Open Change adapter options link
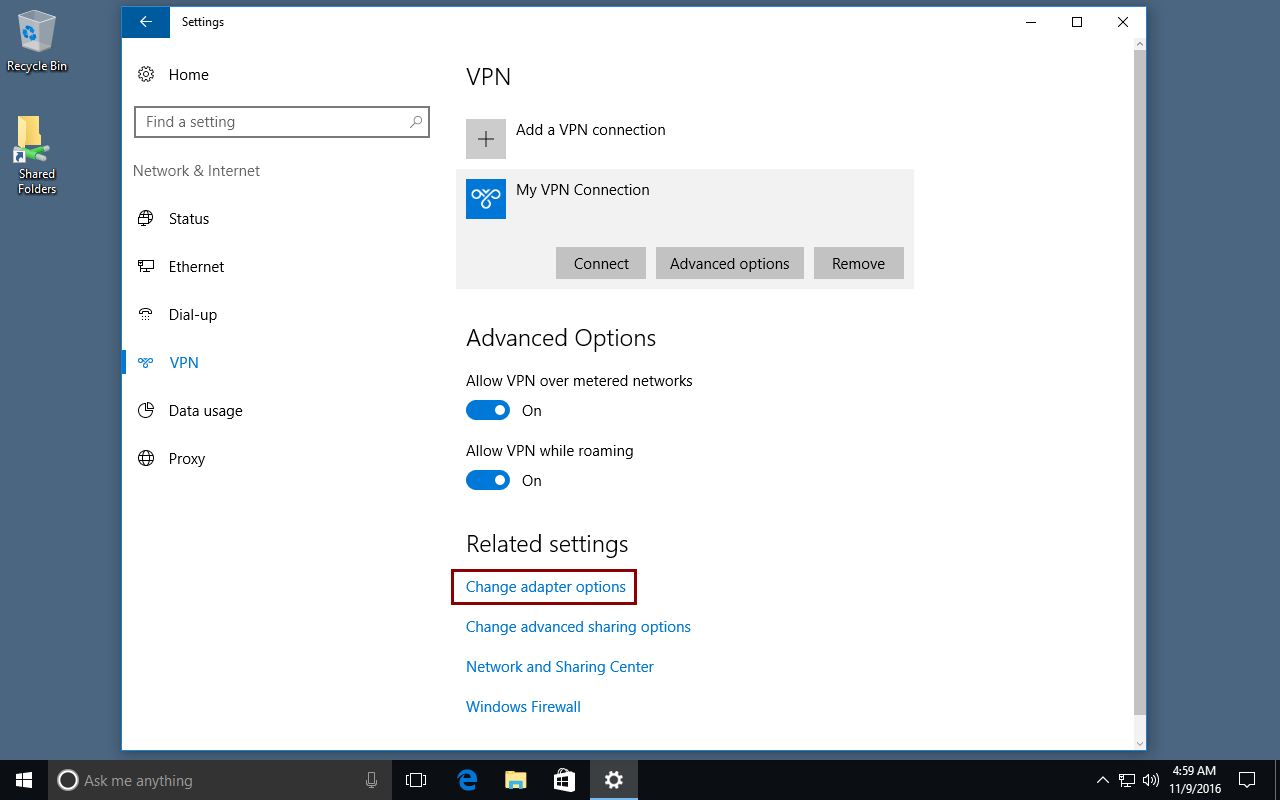Screen dimensions: 1280x800 [546, 587]
